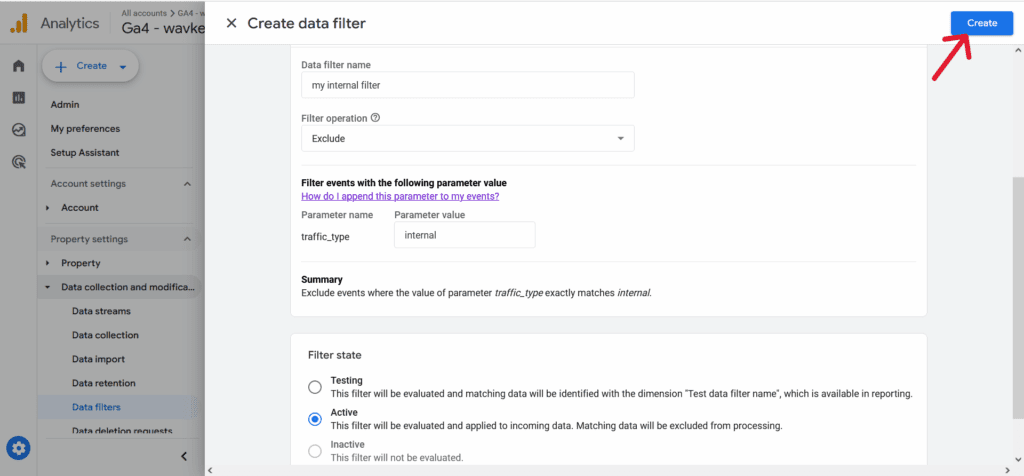The width and height of the screenshot is (1024, 476).
Task: Open Data streams
Action: [101, 311]
